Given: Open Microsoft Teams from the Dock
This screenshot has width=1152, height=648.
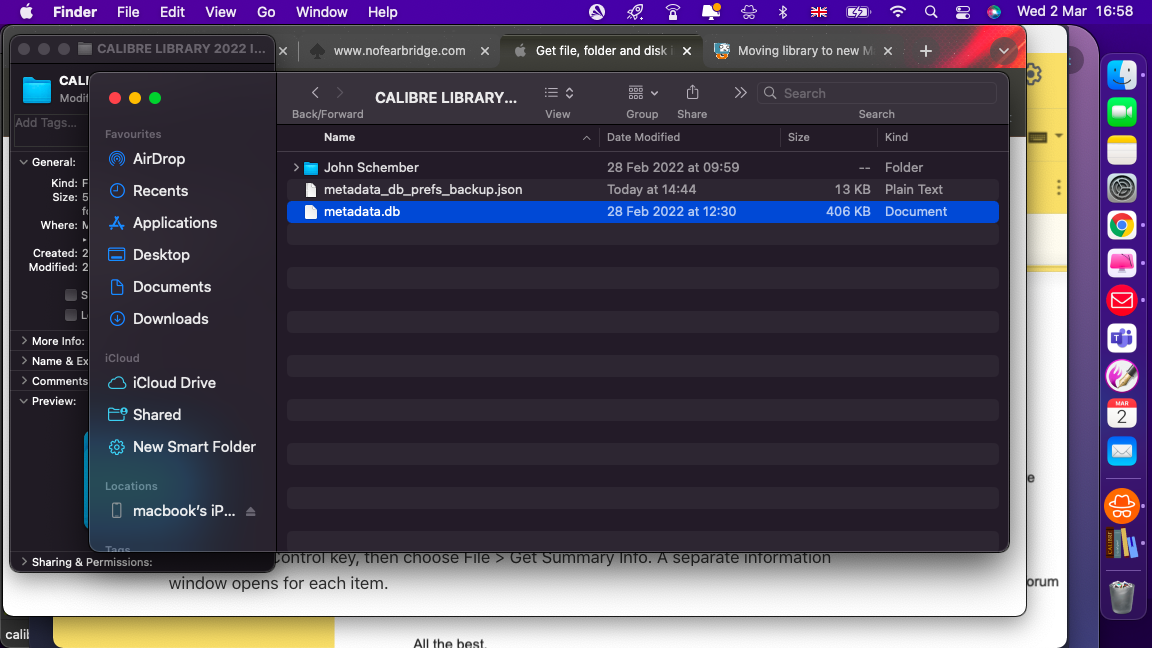Looking at the screenshot, I should (x=1122, y=338).
